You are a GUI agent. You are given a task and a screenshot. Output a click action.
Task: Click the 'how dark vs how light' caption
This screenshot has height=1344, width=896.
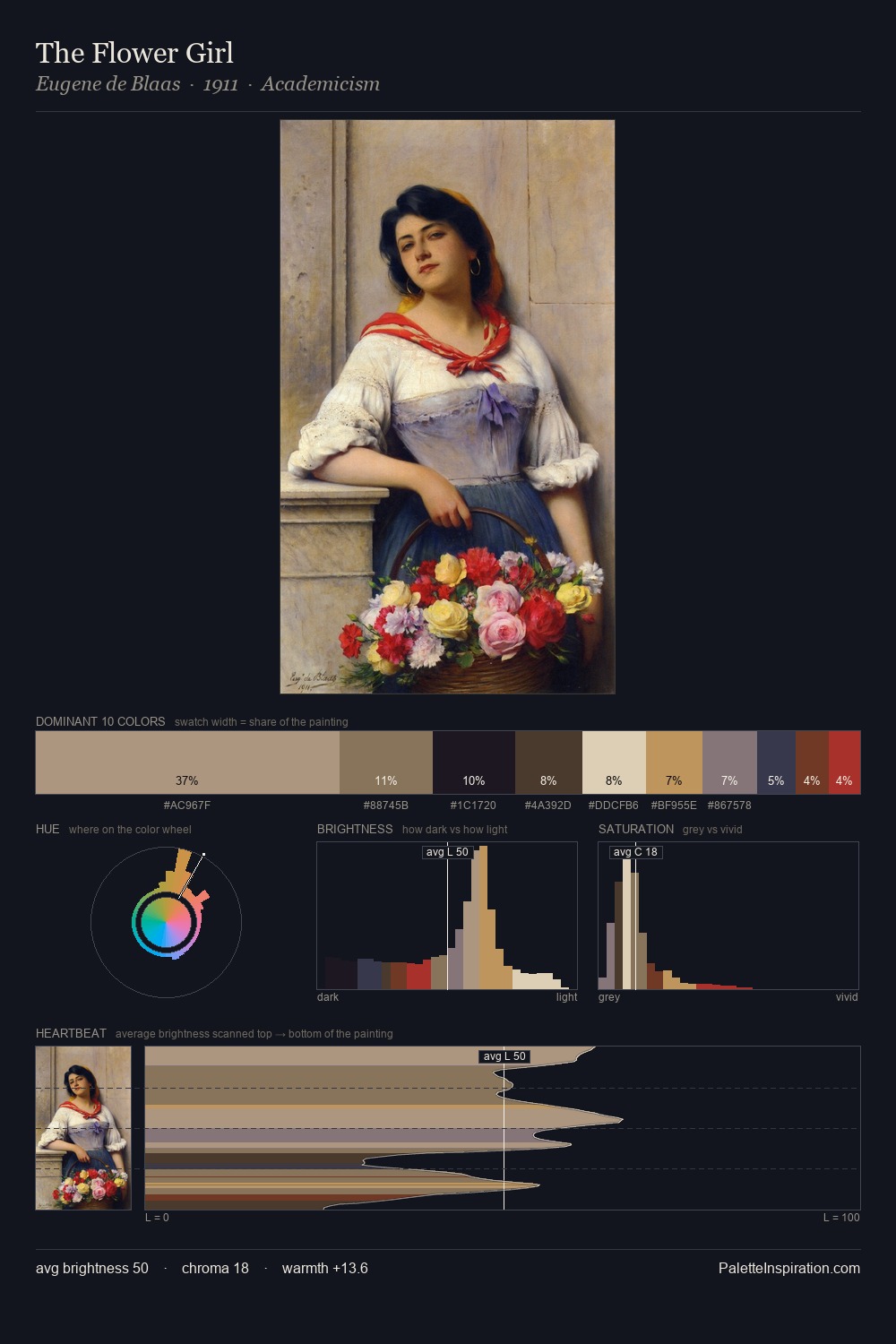455,829
